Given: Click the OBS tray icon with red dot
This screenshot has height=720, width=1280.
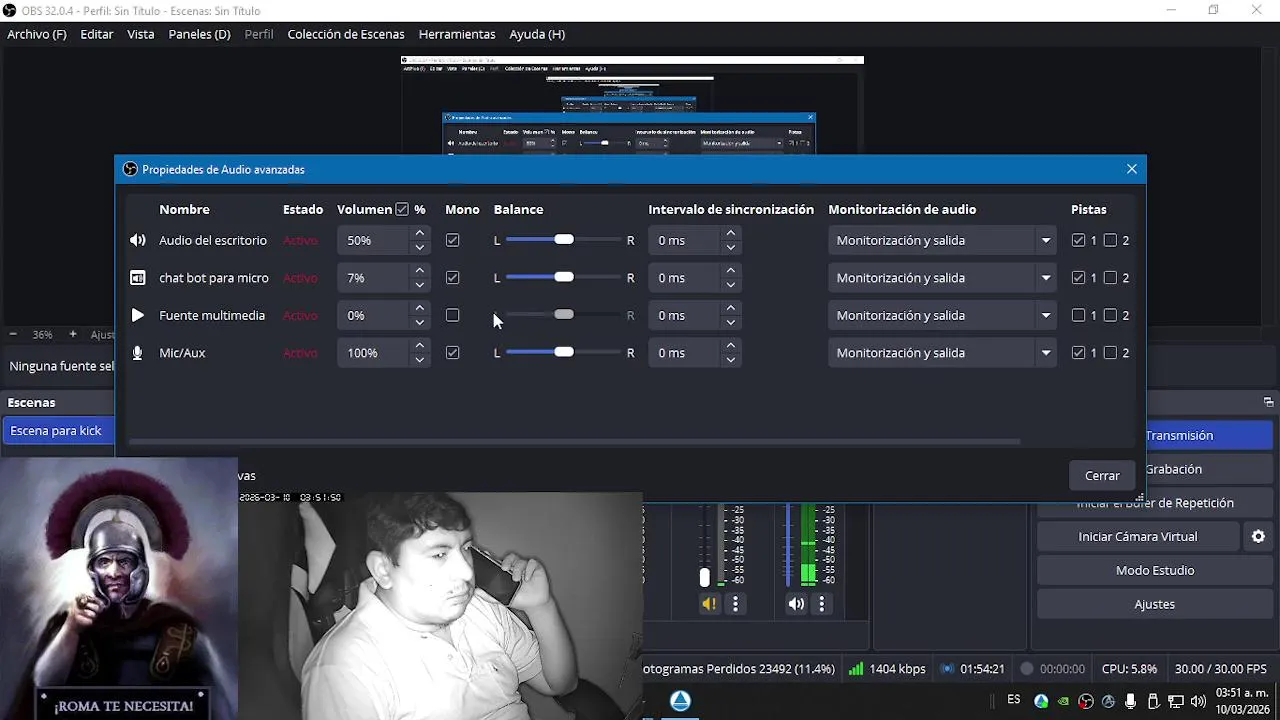Looking at the screenshot, I should (x=1086, y=701).
